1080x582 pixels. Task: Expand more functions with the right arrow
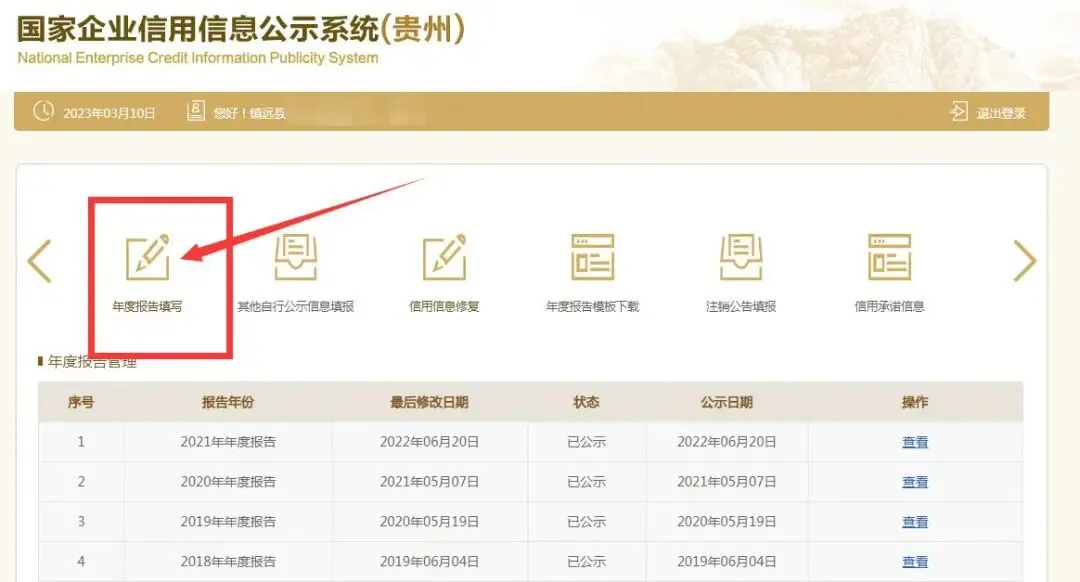tap(1026, 262)
